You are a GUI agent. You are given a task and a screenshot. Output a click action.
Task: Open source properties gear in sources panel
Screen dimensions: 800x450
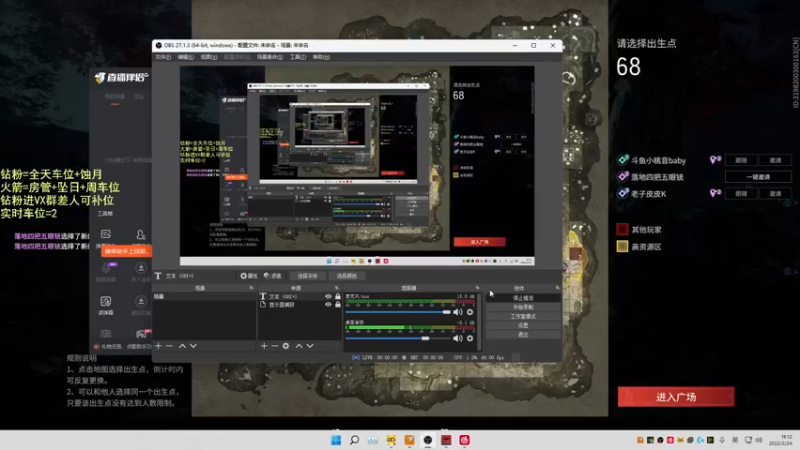tap(286, 346)
